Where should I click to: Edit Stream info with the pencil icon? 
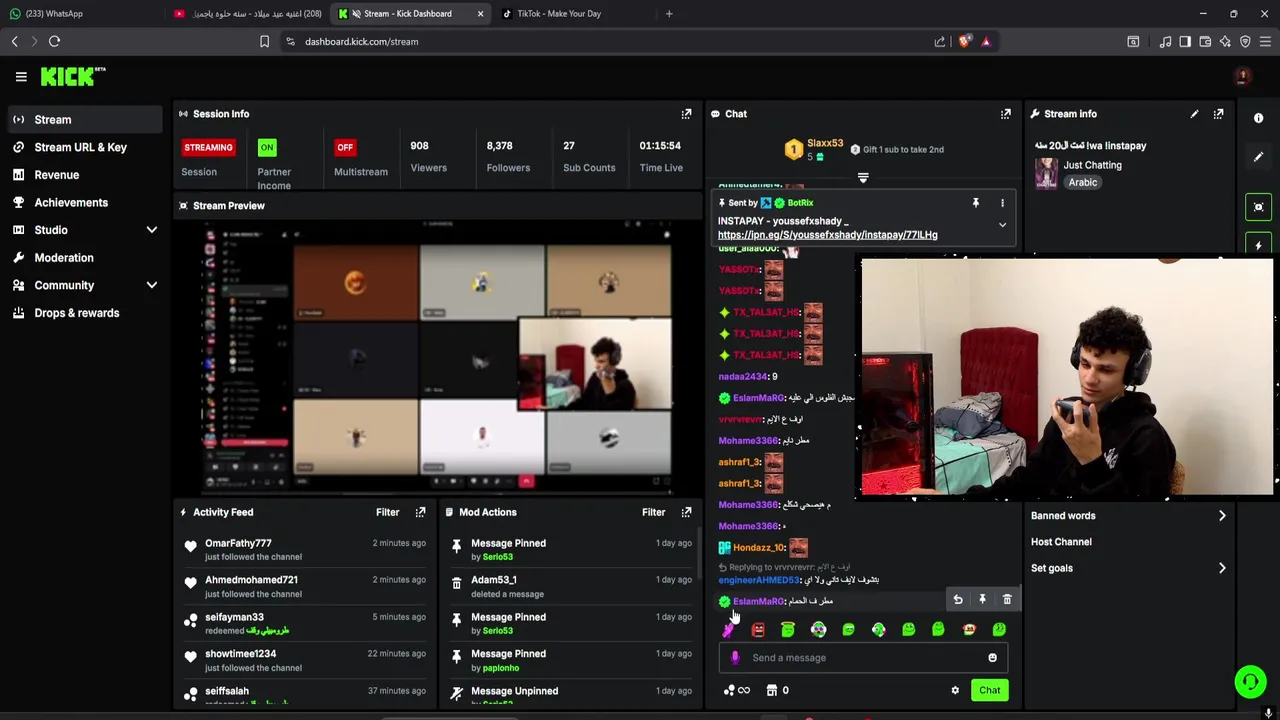point(1194,114)
